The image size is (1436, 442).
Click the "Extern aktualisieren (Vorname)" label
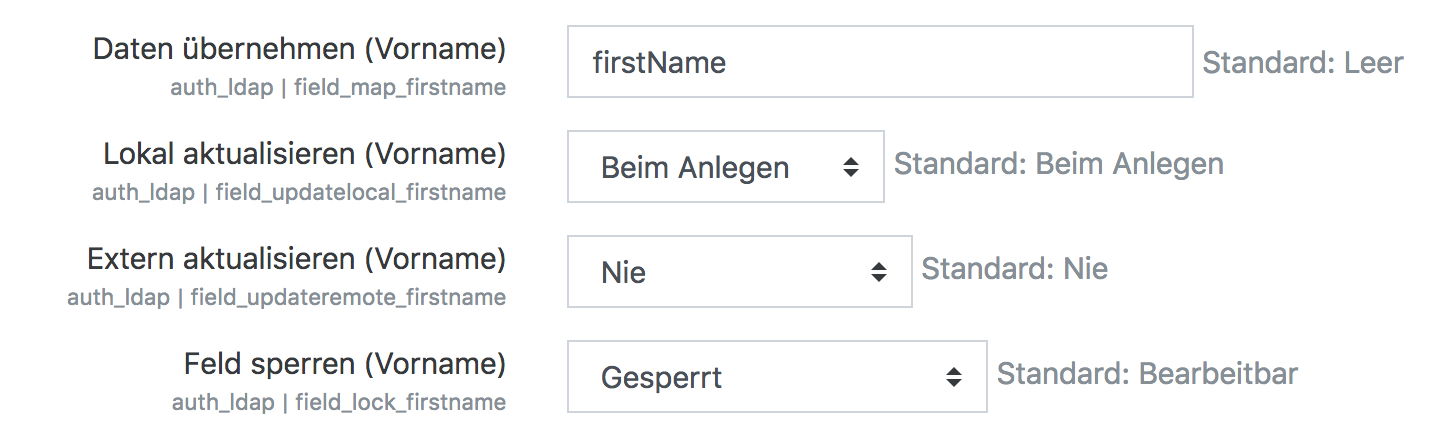(x=296, y=259)
